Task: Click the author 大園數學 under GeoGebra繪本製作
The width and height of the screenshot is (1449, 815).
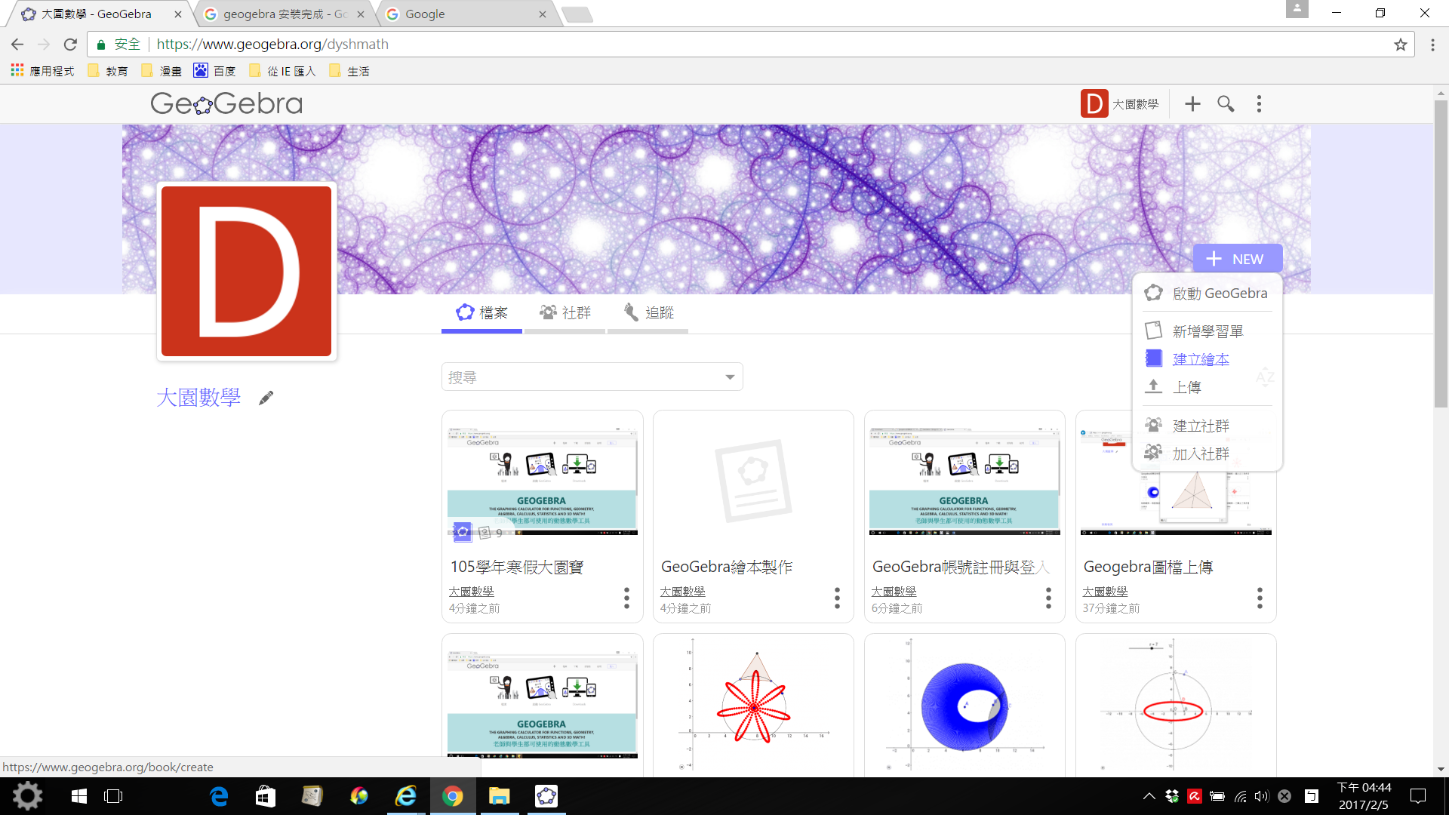Action: pos(683,592)
